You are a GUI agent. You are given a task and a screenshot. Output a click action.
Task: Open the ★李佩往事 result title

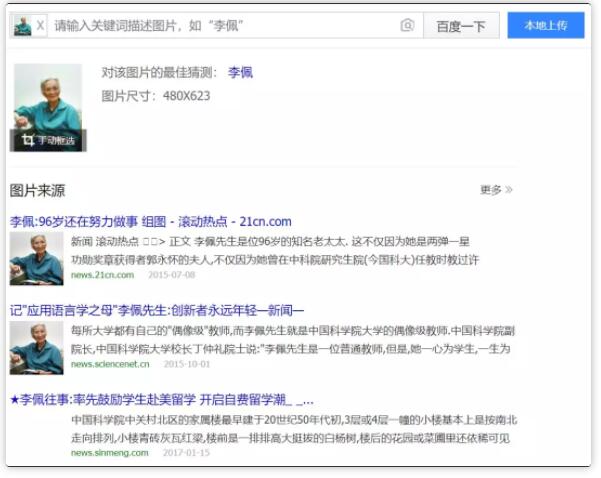click(162, 400)
